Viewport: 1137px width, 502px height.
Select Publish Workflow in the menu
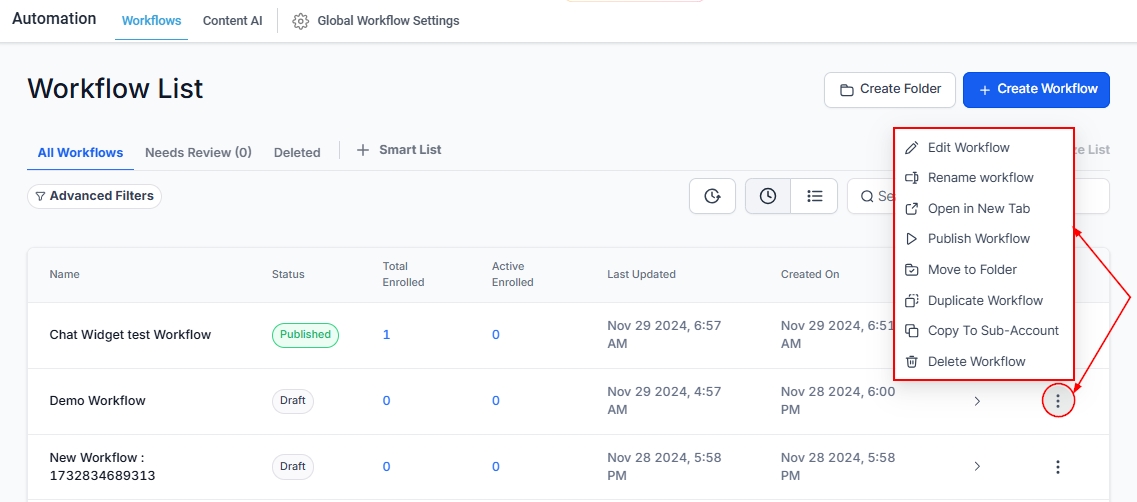[978, 239]
